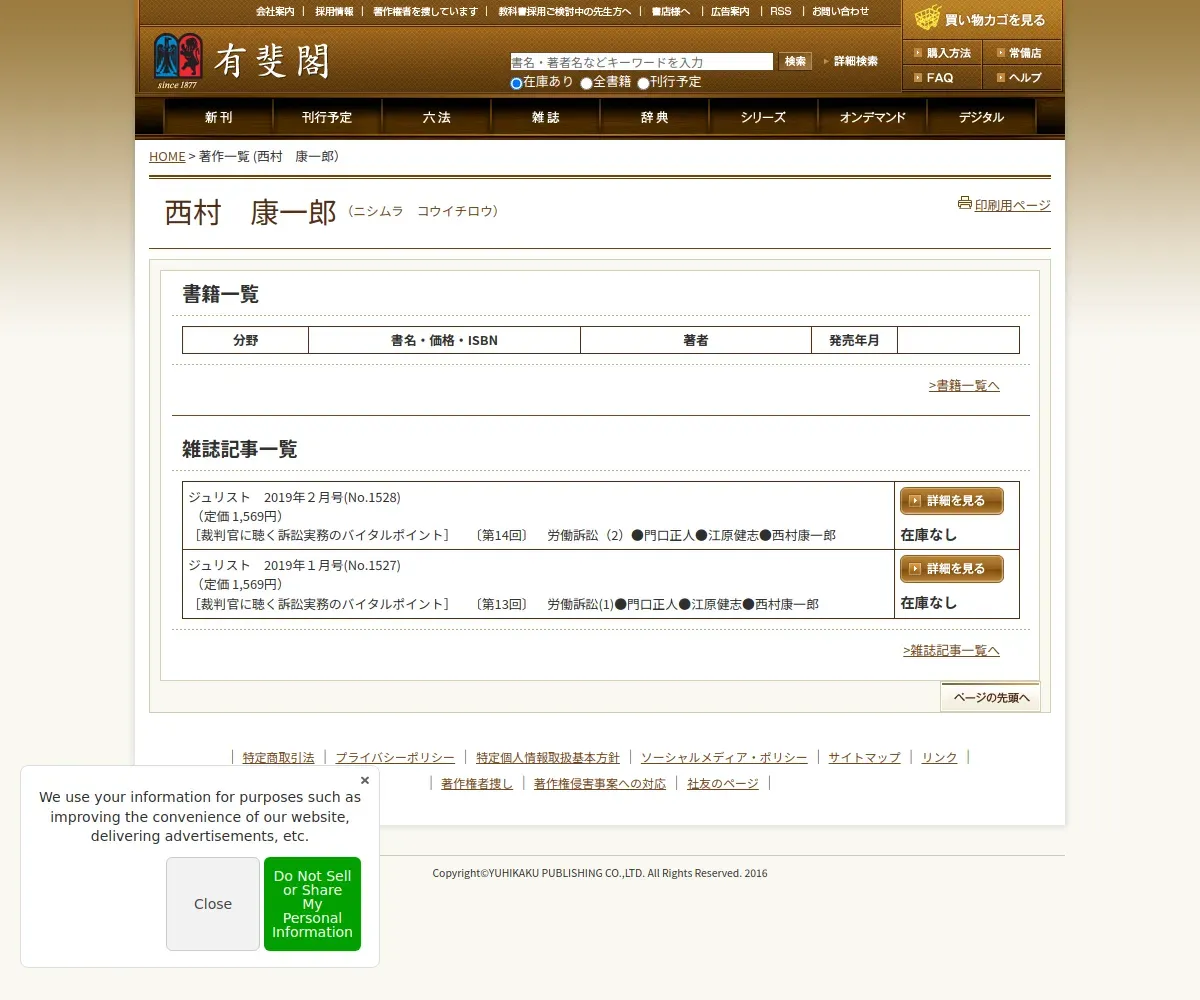Select the 全書籍 radio button
Viewport: 1200px width, 1000px height.
click(x=586, y=83)
